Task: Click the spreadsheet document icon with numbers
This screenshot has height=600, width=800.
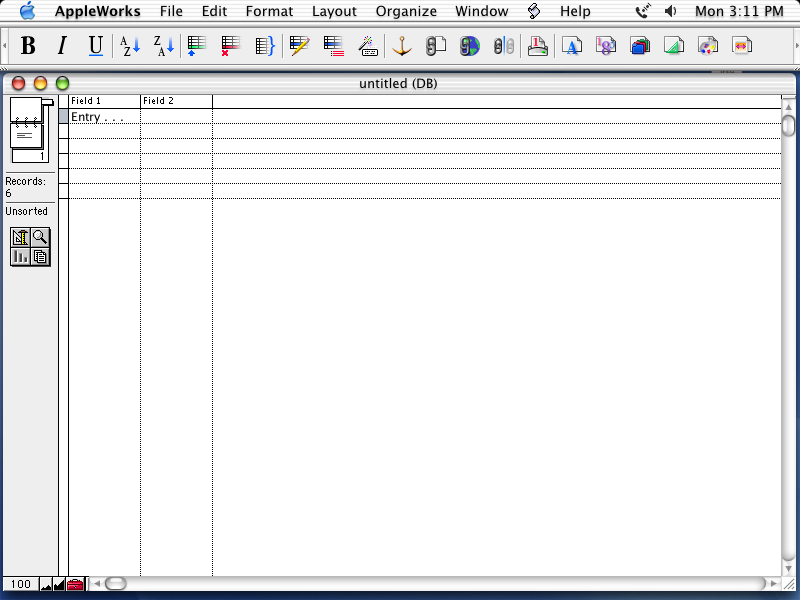Action: [x=606, y=45]
